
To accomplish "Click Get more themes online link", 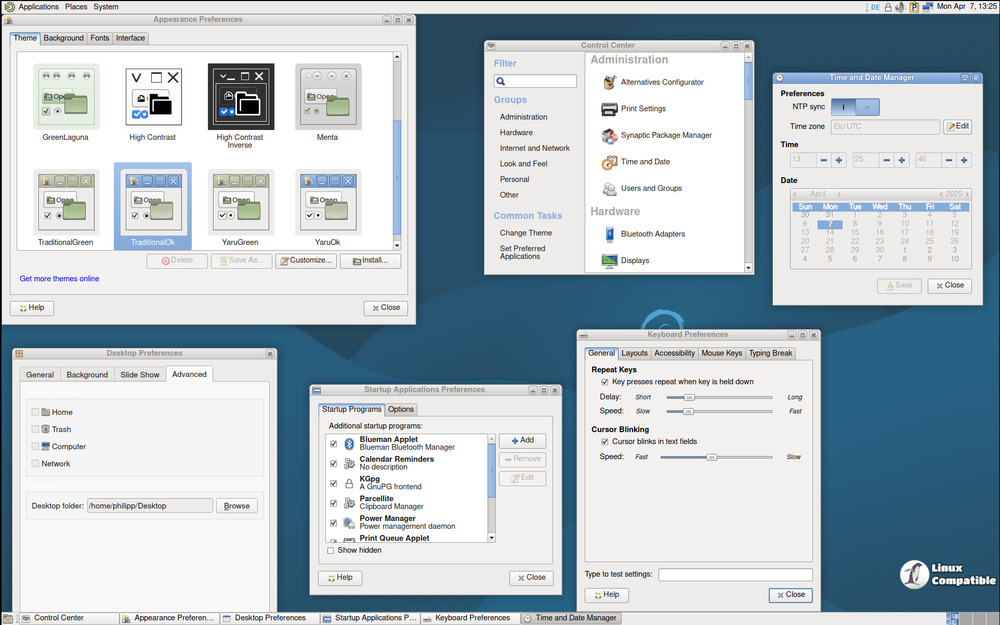I will coord(59,279).
